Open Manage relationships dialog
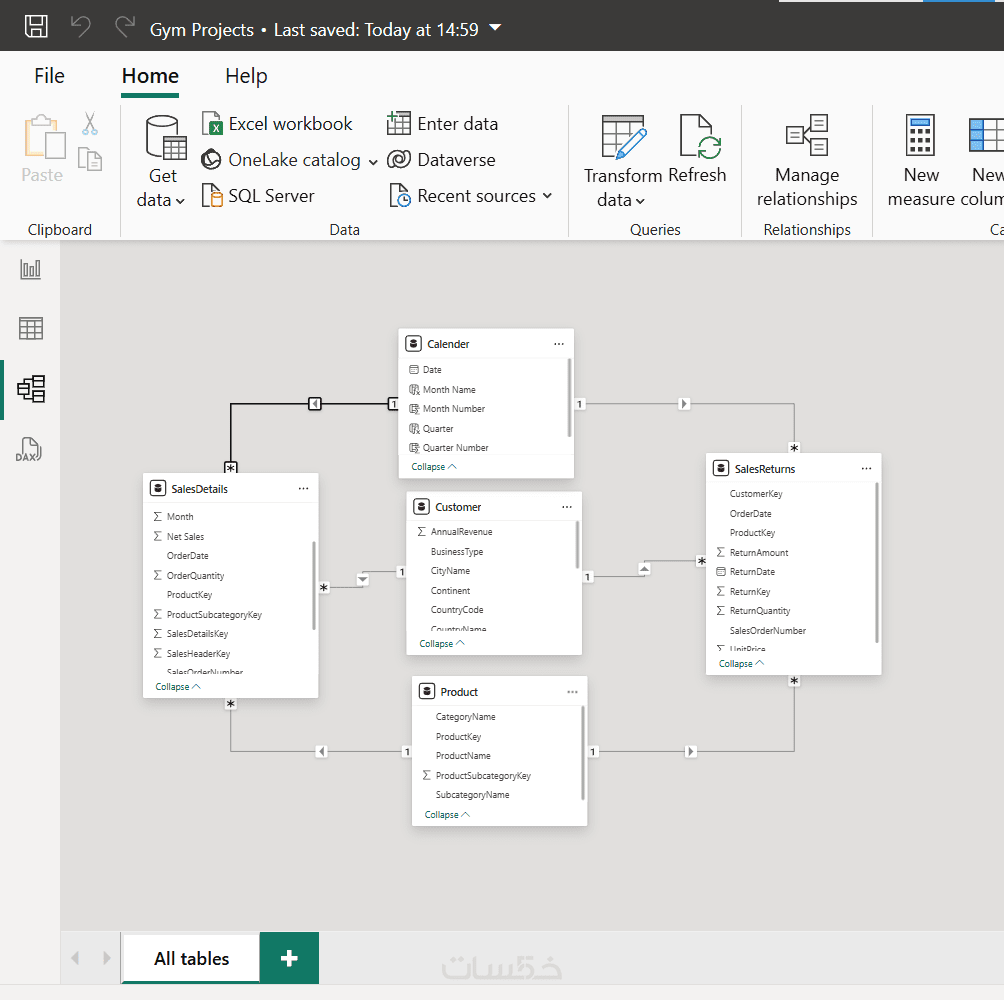 807,161
